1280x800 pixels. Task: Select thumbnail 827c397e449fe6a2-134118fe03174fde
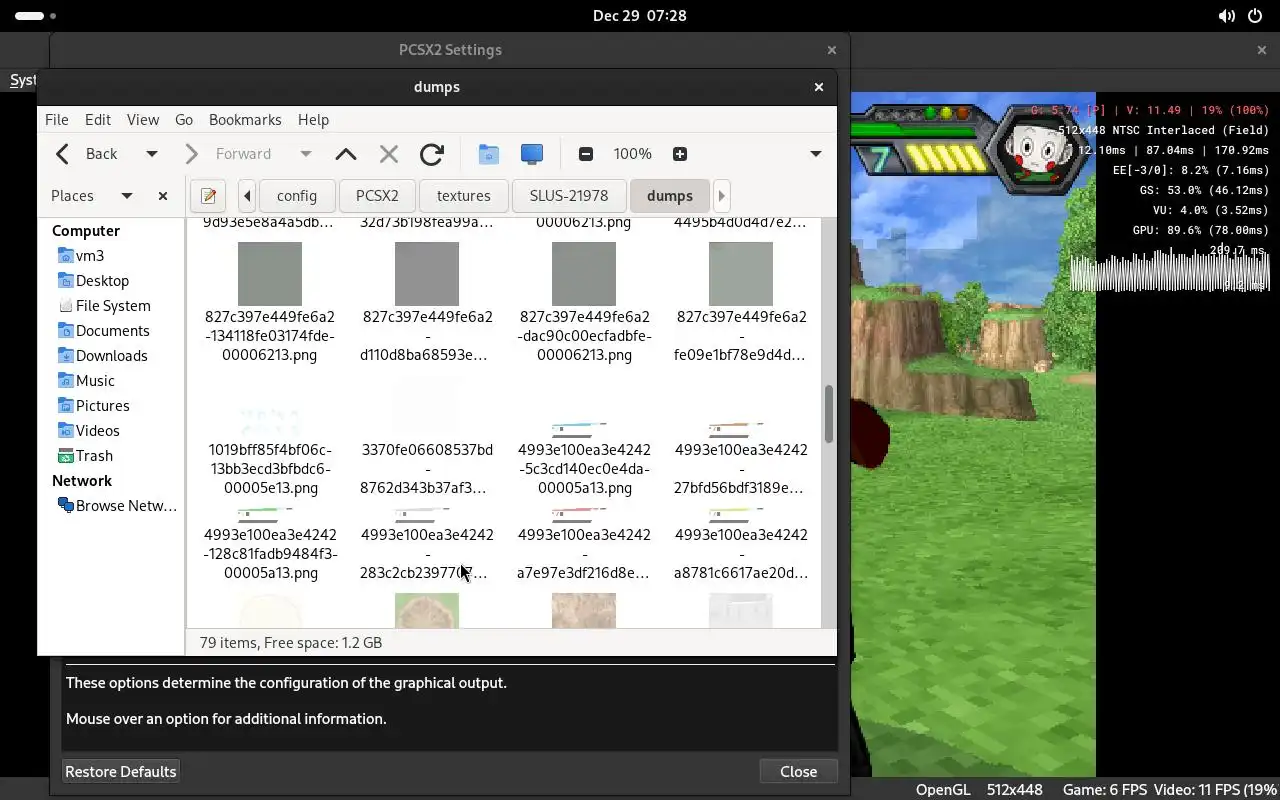pos(270,274)
